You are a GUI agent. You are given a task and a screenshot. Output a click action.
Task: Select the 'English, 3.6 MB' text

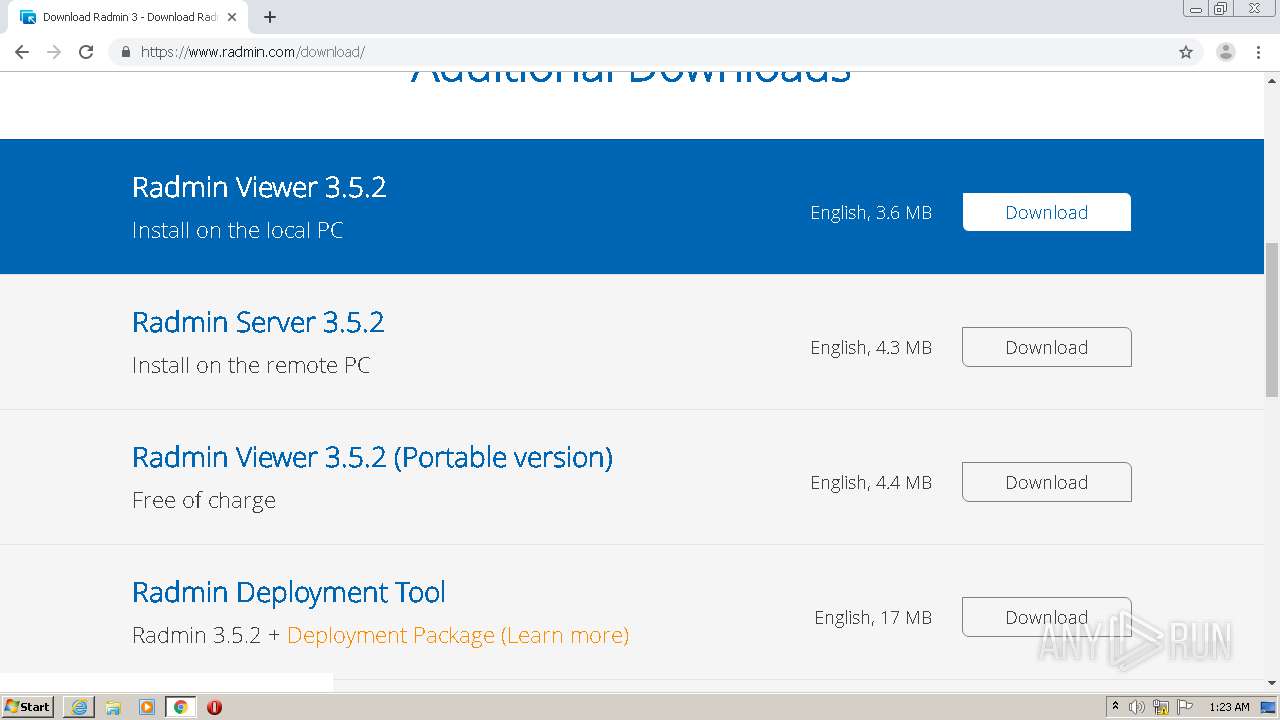pyautogui.click(x=871, y=213)
